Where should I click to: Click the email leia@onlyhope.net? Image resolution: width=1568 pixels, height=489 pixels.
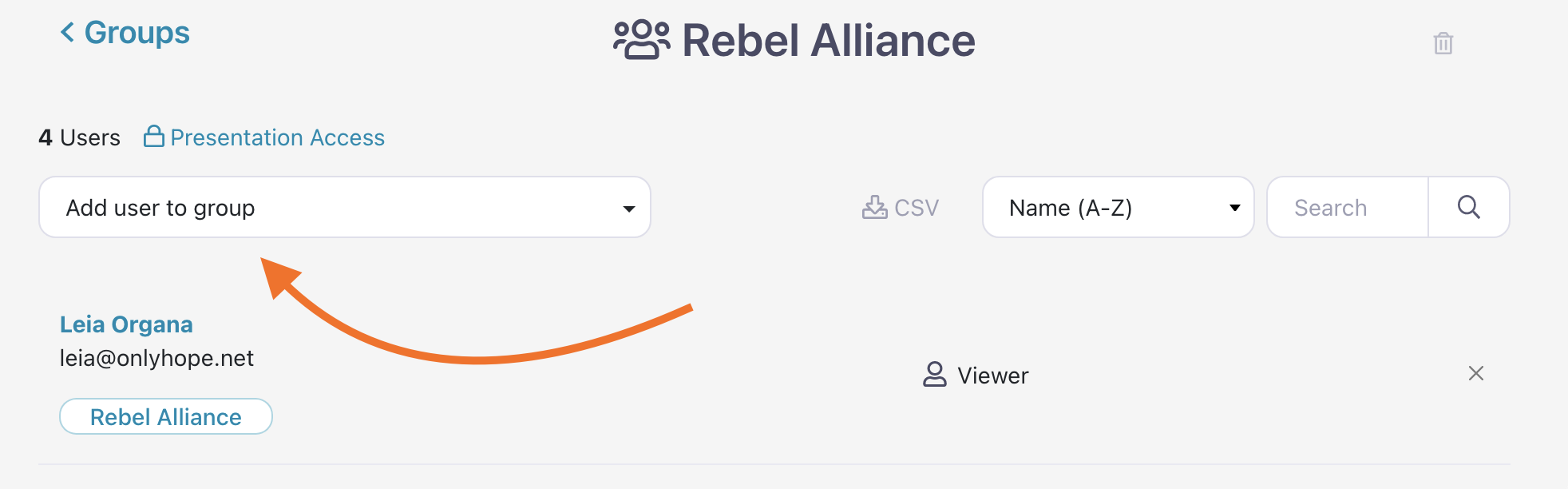(x=156, y=358)
